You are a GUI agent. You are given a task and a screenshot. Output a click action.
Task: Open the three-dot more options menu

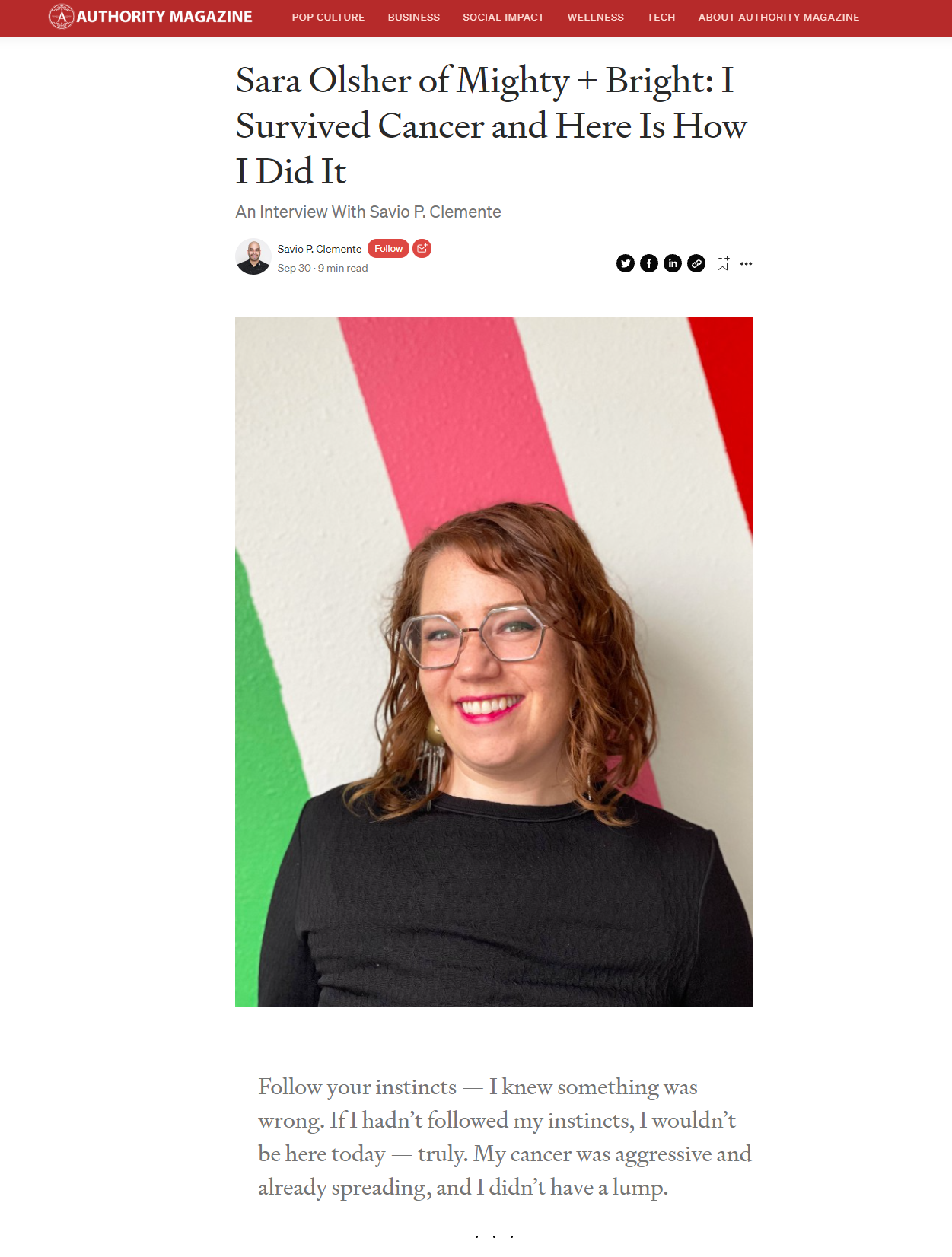tap(747, 263)
